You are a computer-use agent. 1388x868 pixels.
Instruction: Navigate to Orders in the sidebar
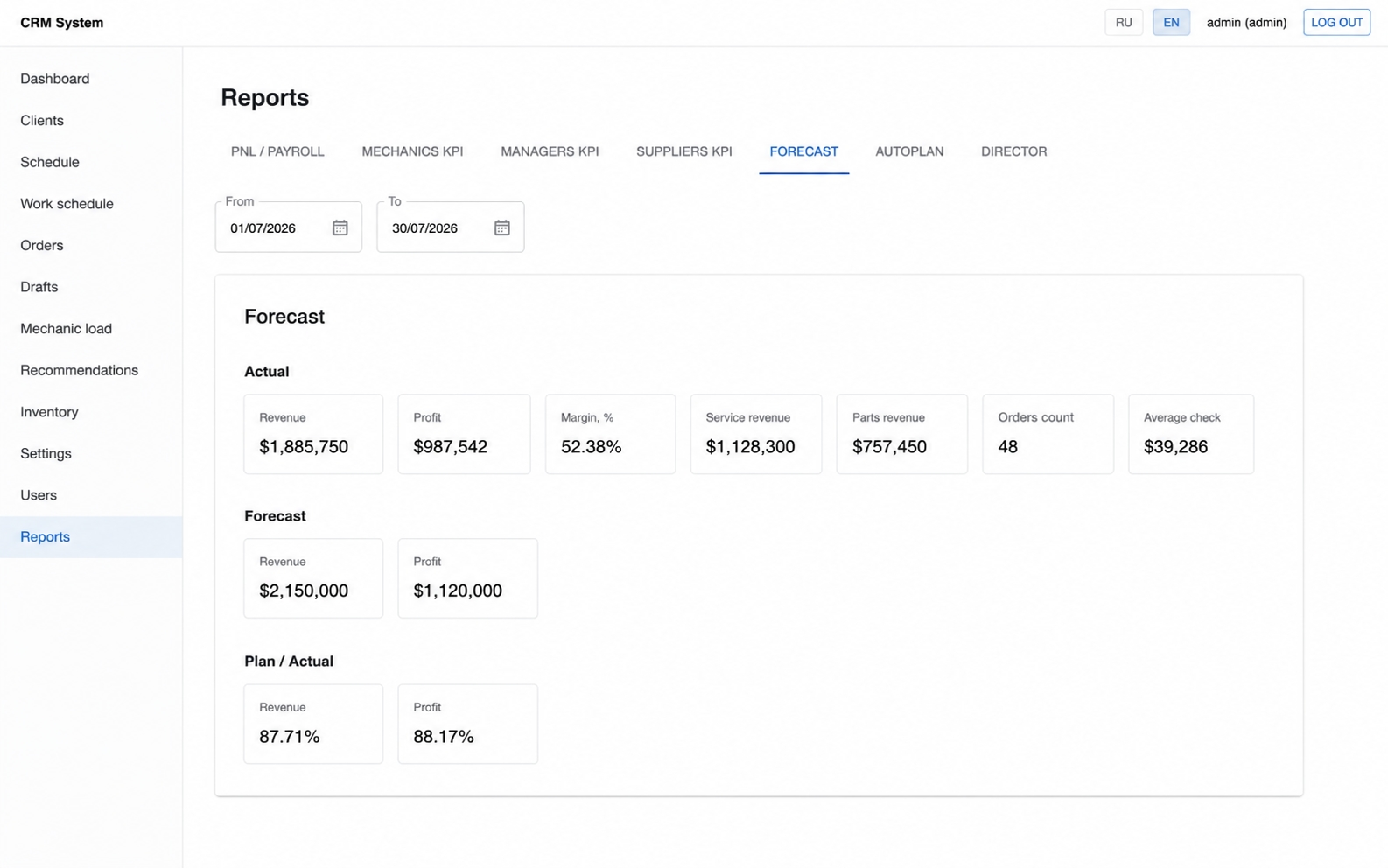[x=91, y=245]
